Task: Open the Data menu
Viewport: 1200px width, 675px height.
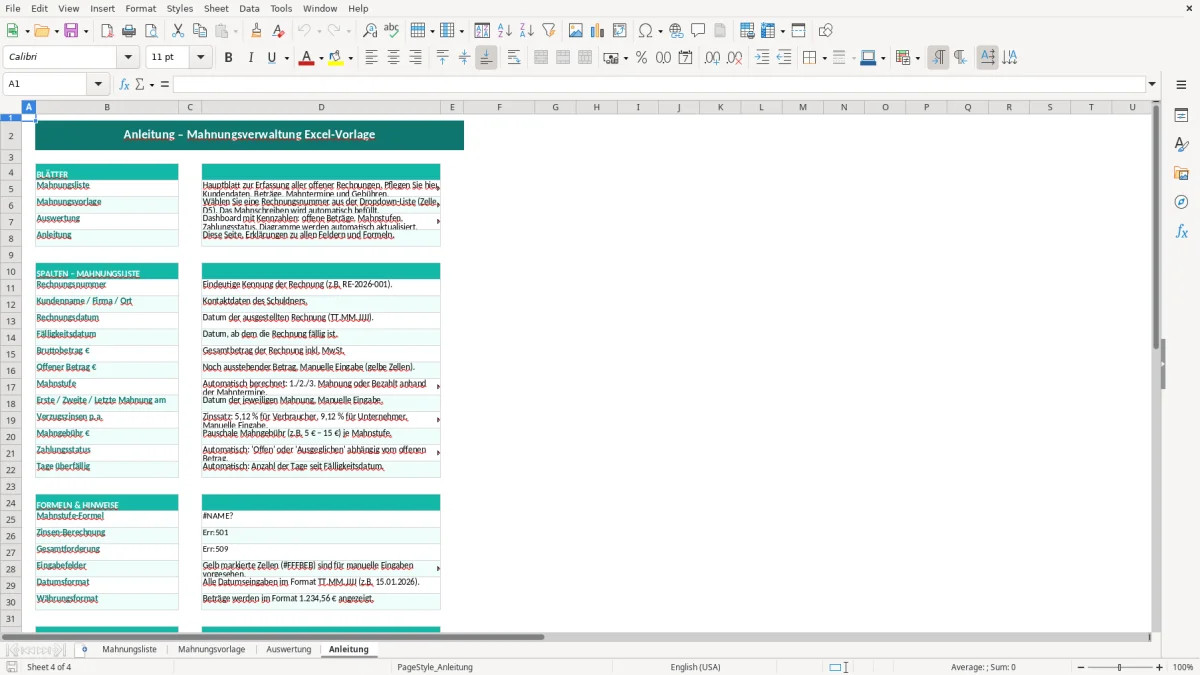Action: click(249, 8)
